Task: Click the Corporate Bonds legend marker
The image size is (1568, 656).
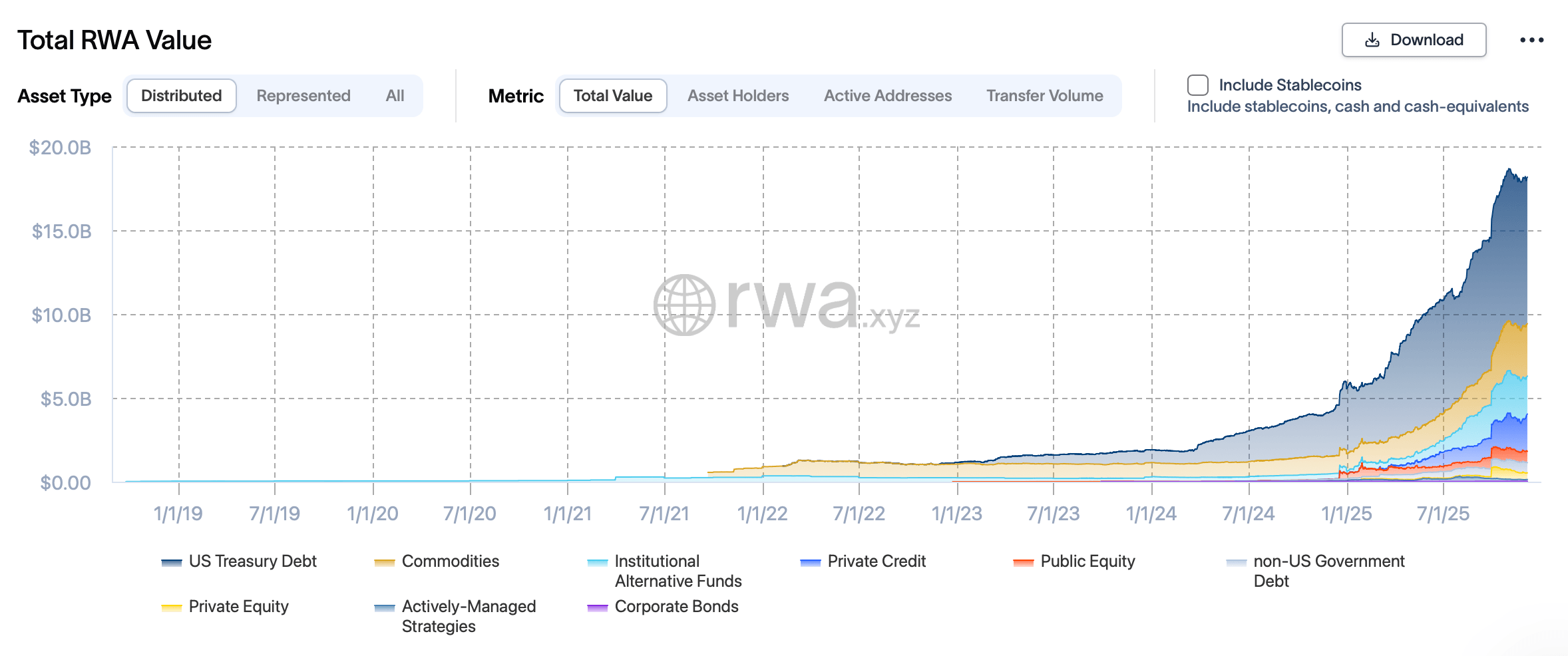Action: point(597,607)
